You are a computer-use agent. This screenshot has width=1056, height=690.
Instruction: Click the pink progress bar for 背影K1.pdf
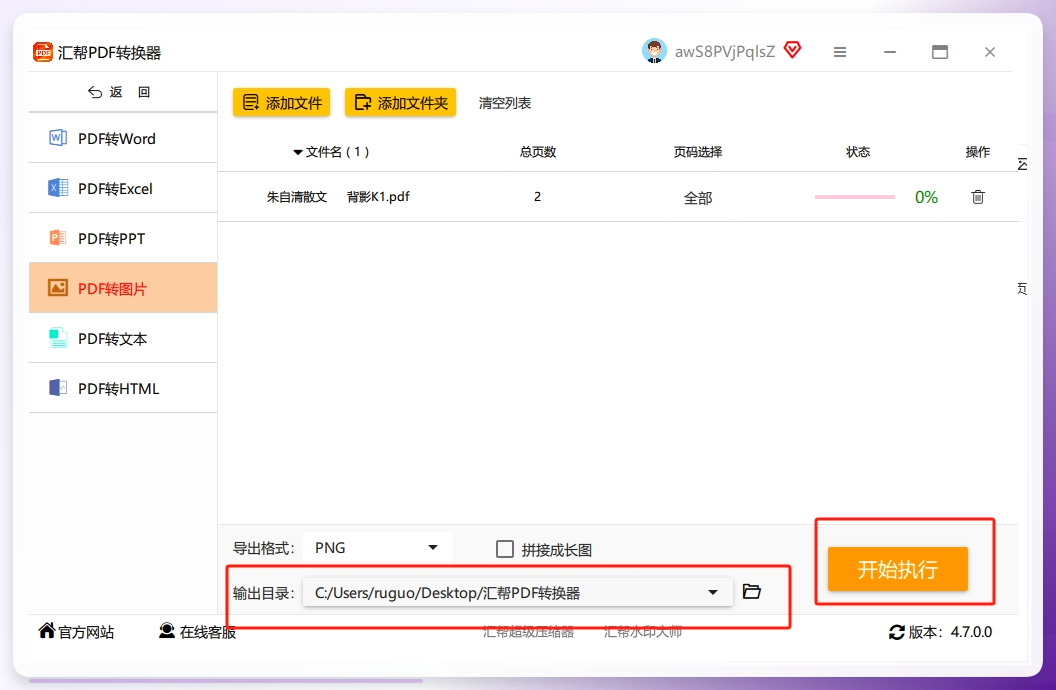855,197
